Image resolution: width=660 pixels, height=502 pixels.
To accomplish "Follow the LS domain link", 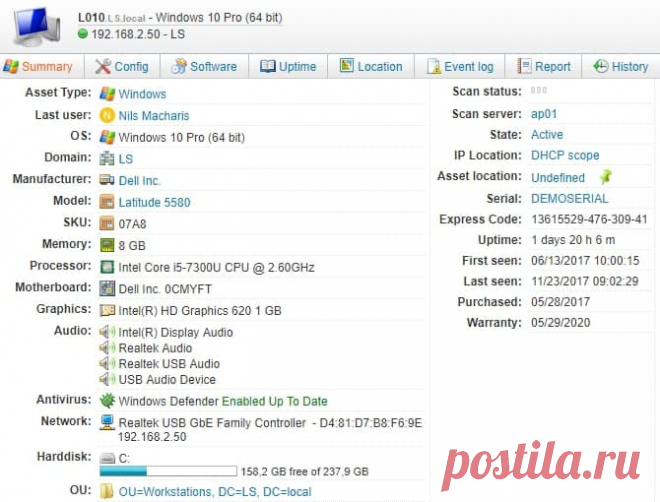I will pos(125,159).
